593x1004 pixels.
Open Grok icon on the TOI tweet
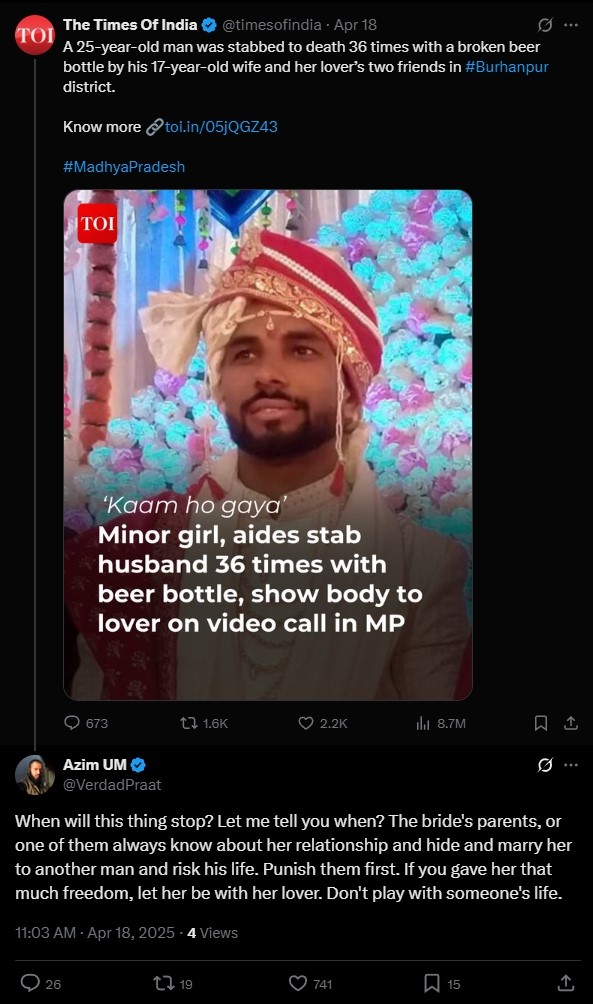[x=545, y=25]
